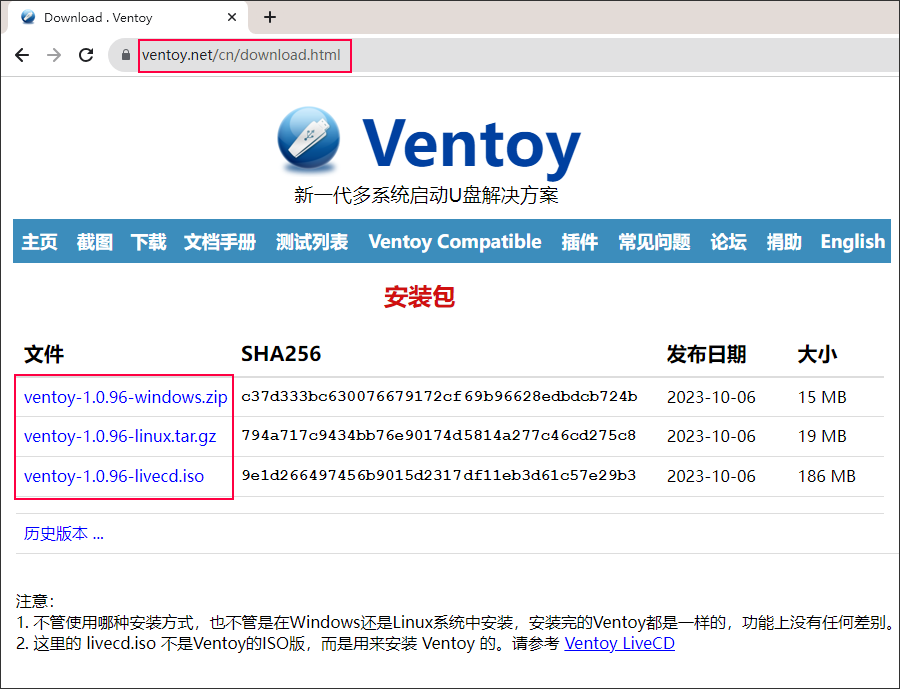900x689 pixels.
Task: Switch the site language to English
Action: click(x=851, y=241)
